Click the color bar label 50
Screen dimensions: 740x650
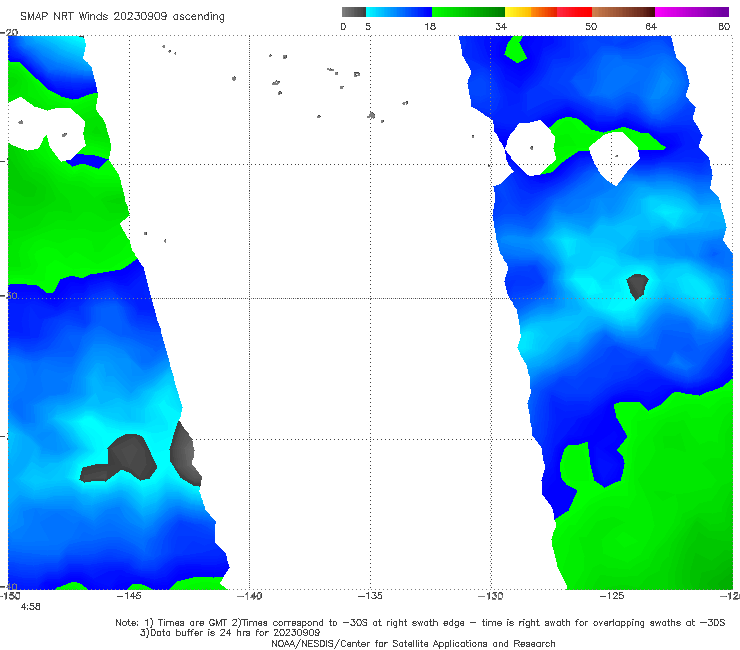[x=591, y=27]
